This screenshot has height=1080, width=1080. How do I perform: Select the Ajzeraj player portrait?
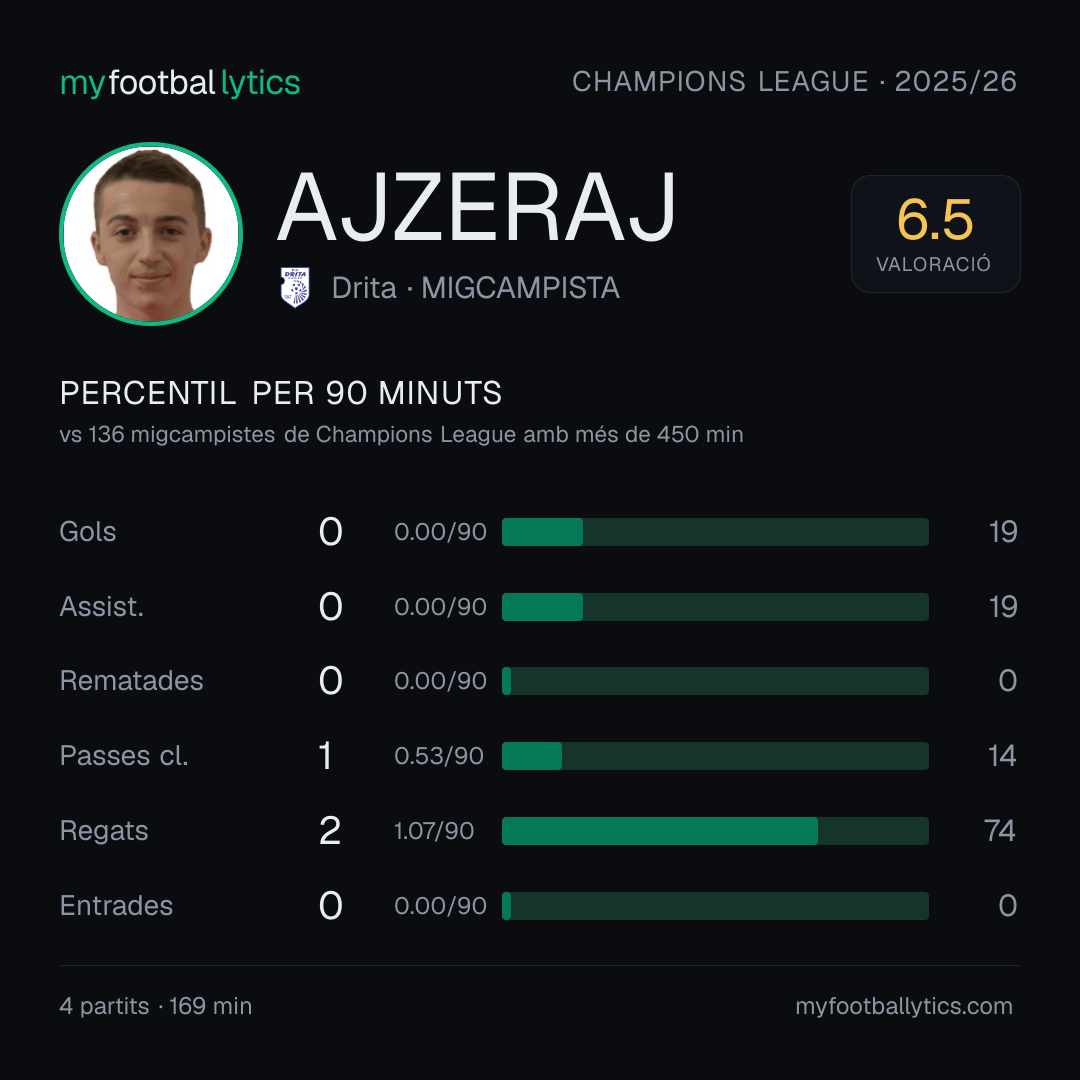point(151,233)
